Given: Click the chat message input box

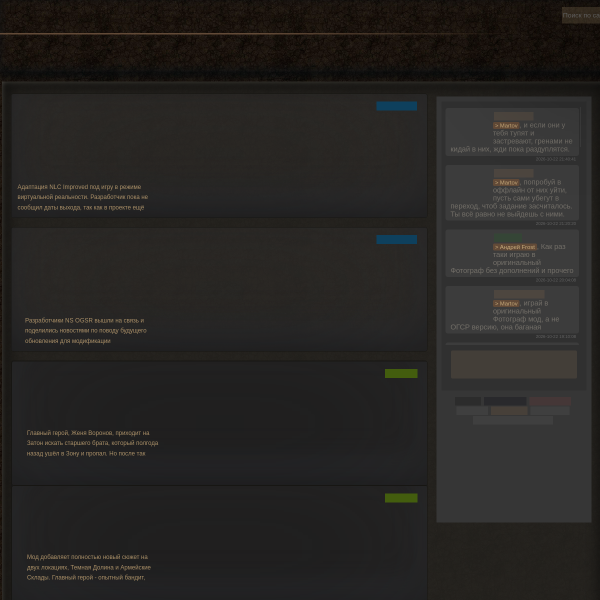Looking at the screenshot, I should pyautogui.click(x=514, y=365).
